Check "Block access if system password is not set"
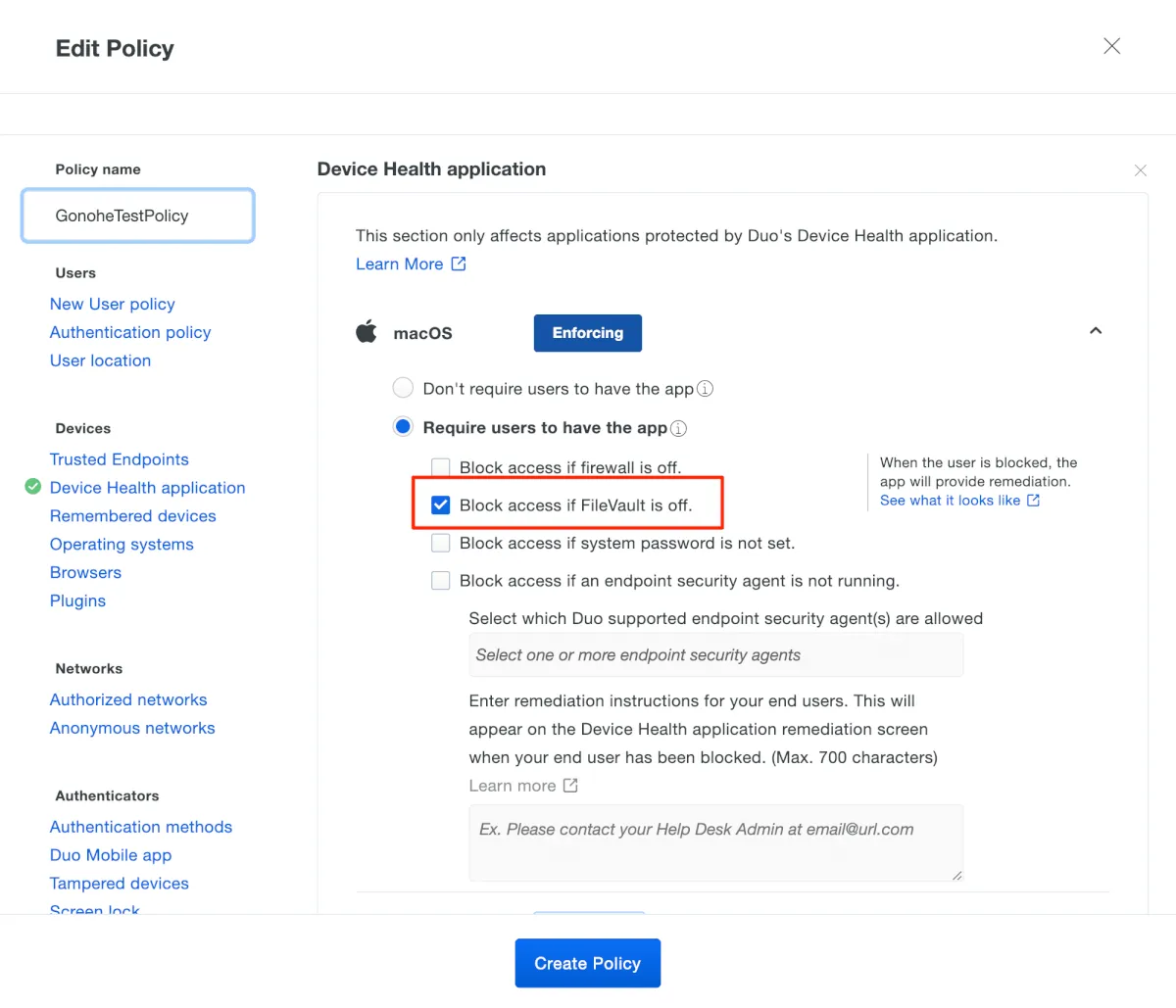This screenshot has width=1176, height=1008. (x=441, y=543)
